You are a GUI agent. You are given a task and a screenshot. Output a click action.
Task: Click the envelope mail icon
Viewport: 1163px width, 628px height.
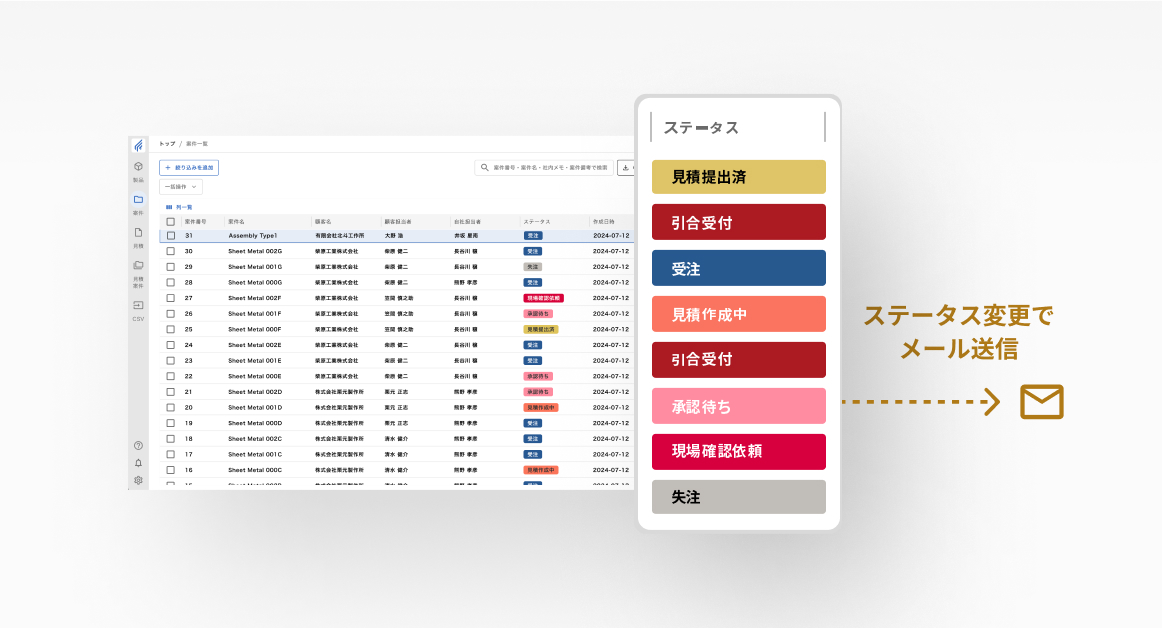pyautogui.click(x=1041, y=402)
